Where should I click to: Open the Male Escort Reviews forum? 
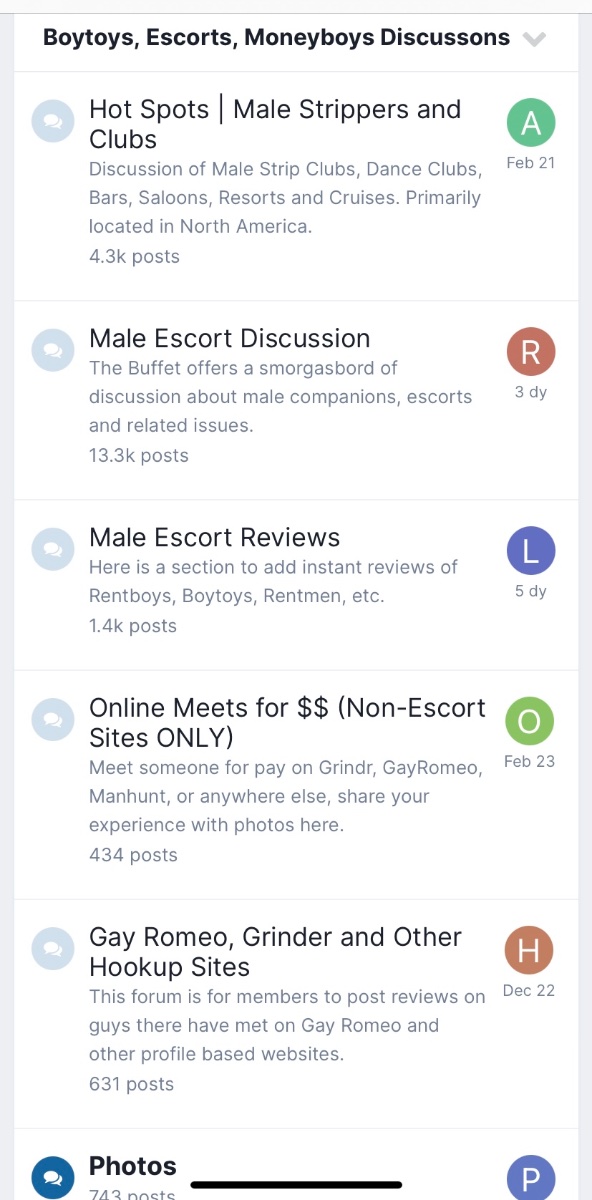[215, 537]
